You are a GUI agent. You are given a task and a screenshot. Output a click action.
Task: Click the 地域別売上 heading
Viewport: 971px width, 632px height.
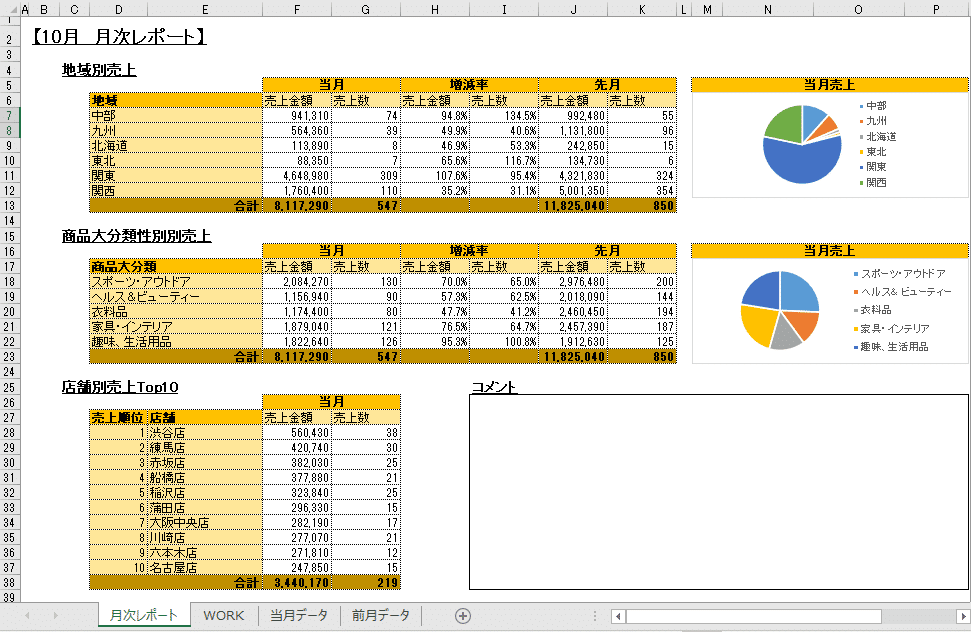(99, 70)
